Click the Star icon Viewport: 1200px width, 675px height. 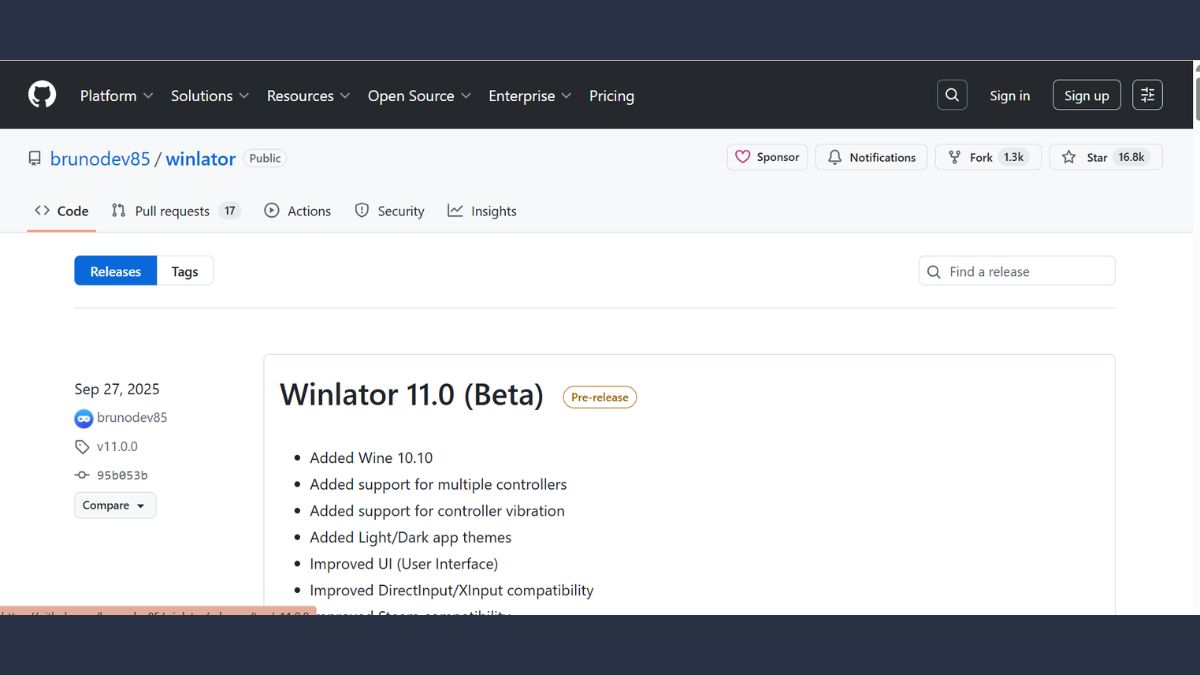click(x=1069, y=157)
